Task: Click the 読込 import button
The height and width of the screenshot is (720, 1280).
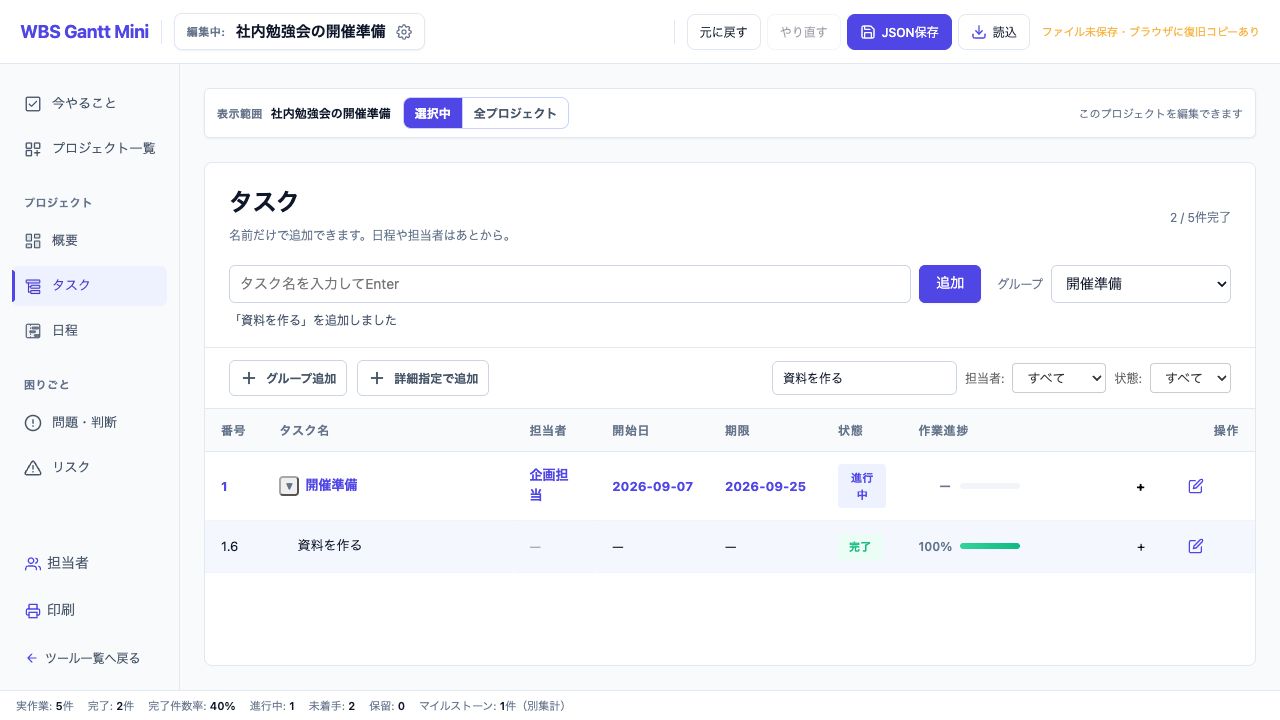Action: 993,32
